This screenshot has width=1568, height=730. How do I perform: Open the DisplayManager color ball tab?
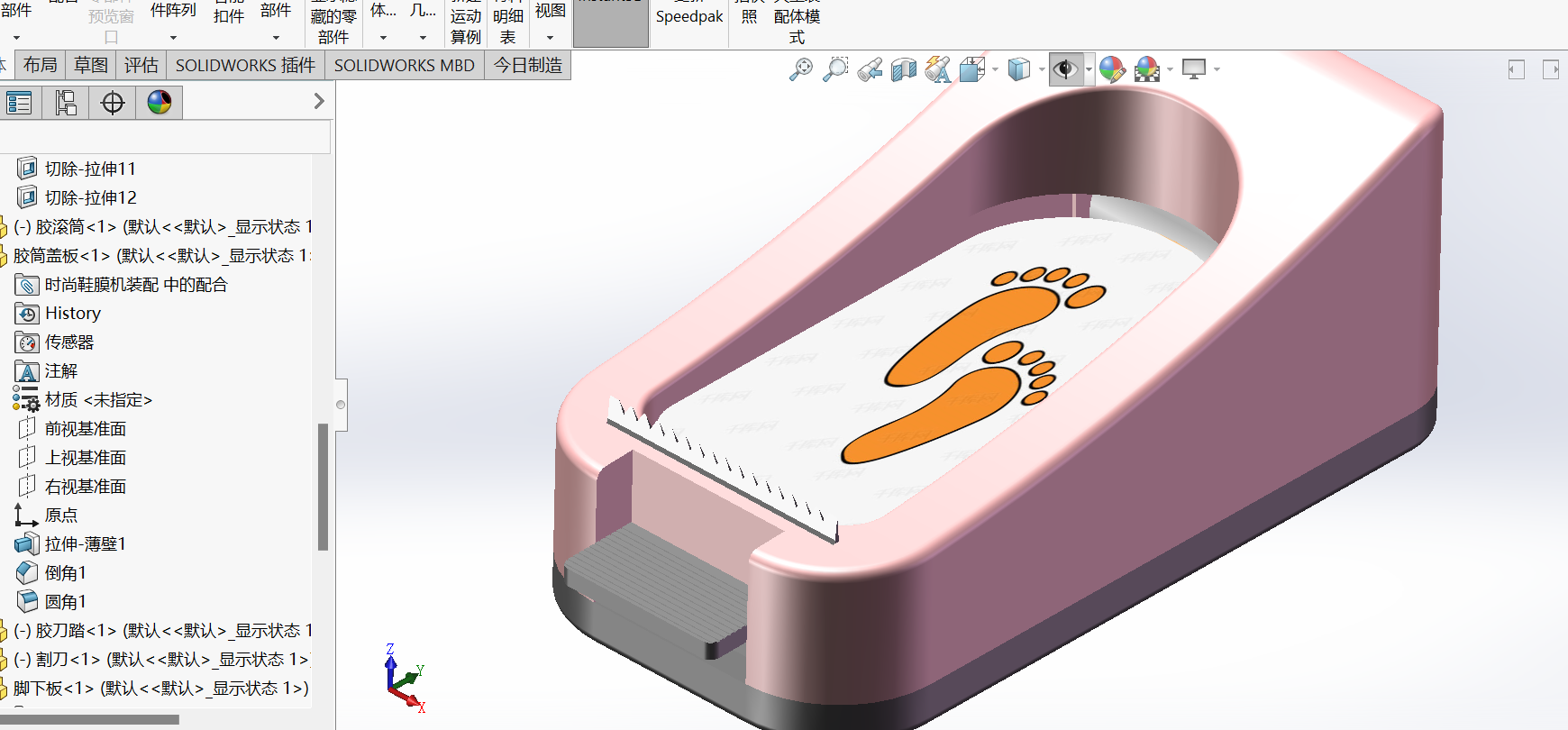click(160, 103)
